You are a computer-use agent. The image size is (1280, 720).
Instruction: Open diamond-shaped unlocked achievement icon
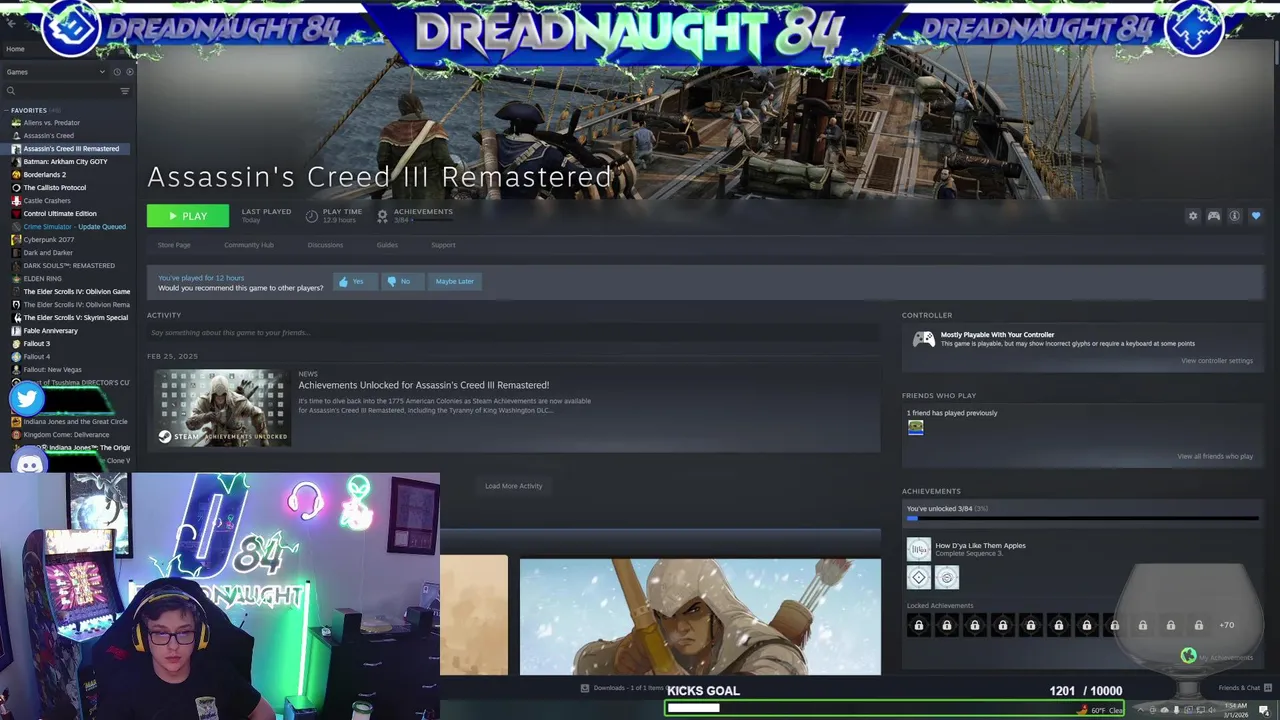[x=918, y=577]
